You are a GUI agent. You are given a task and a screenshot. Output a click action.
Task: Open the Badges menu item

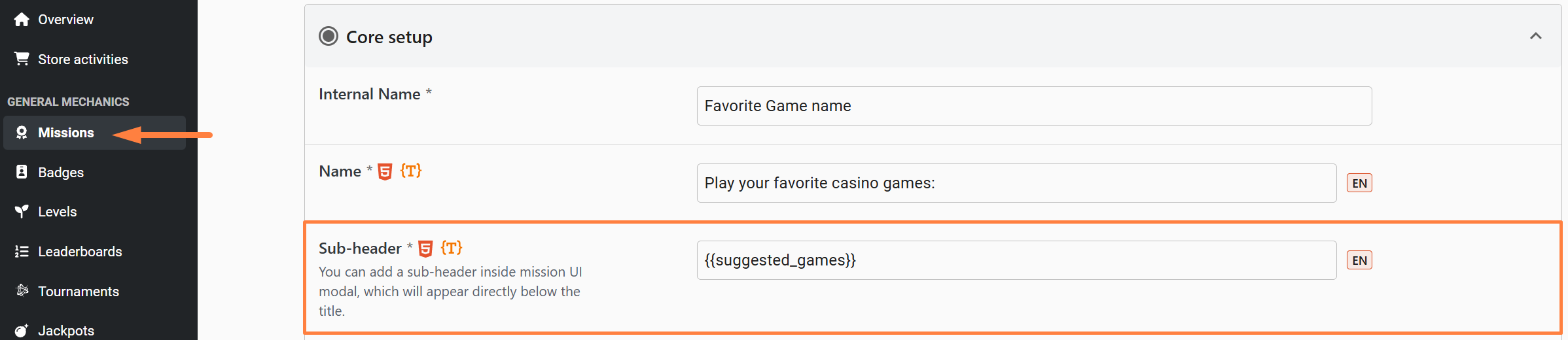click(61, 173)
